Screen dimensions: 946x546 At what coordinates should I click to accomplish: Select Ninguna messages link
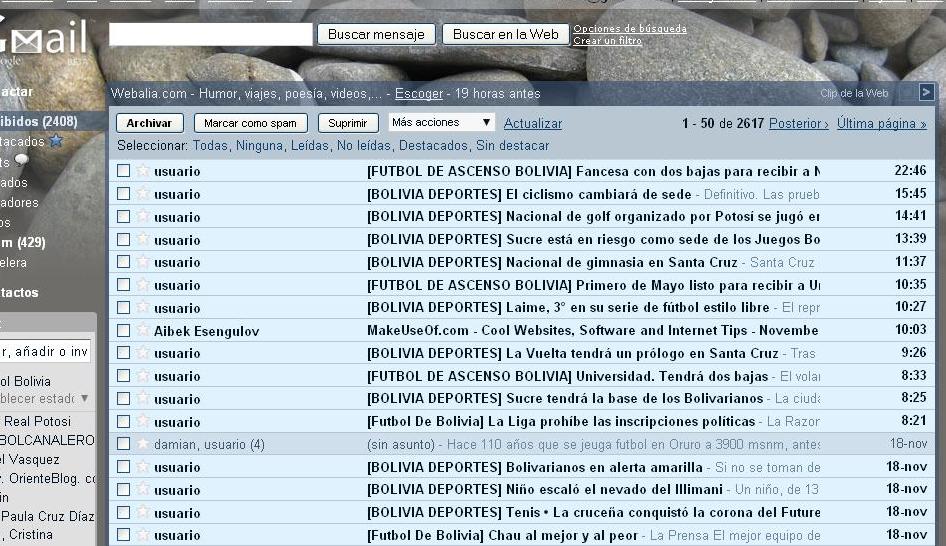tap(259, 145)
